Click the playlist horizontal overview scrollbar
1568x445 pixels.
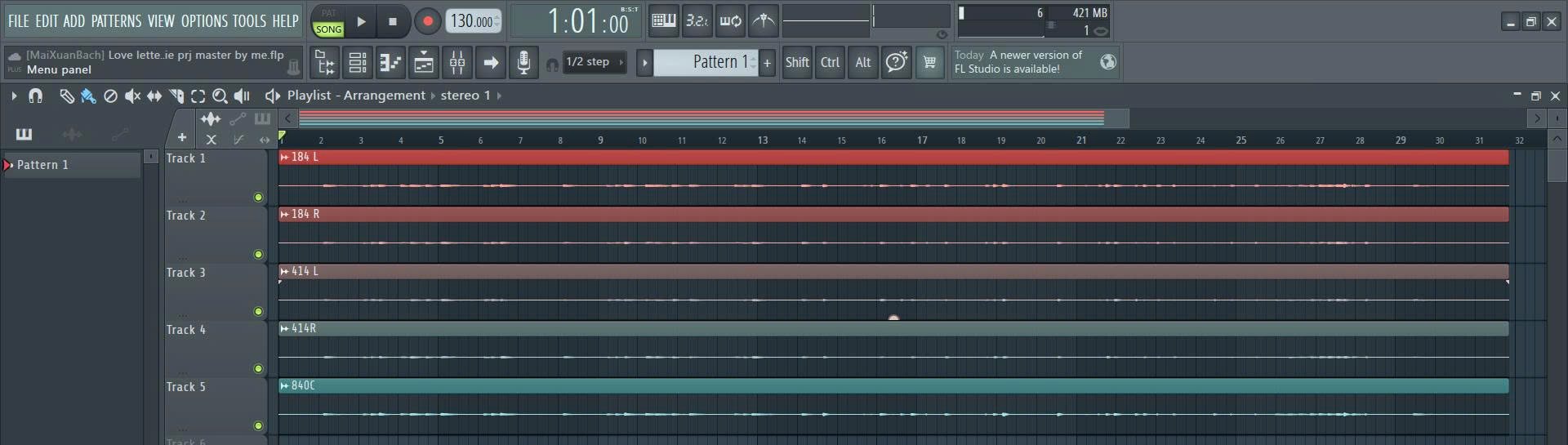713,118
